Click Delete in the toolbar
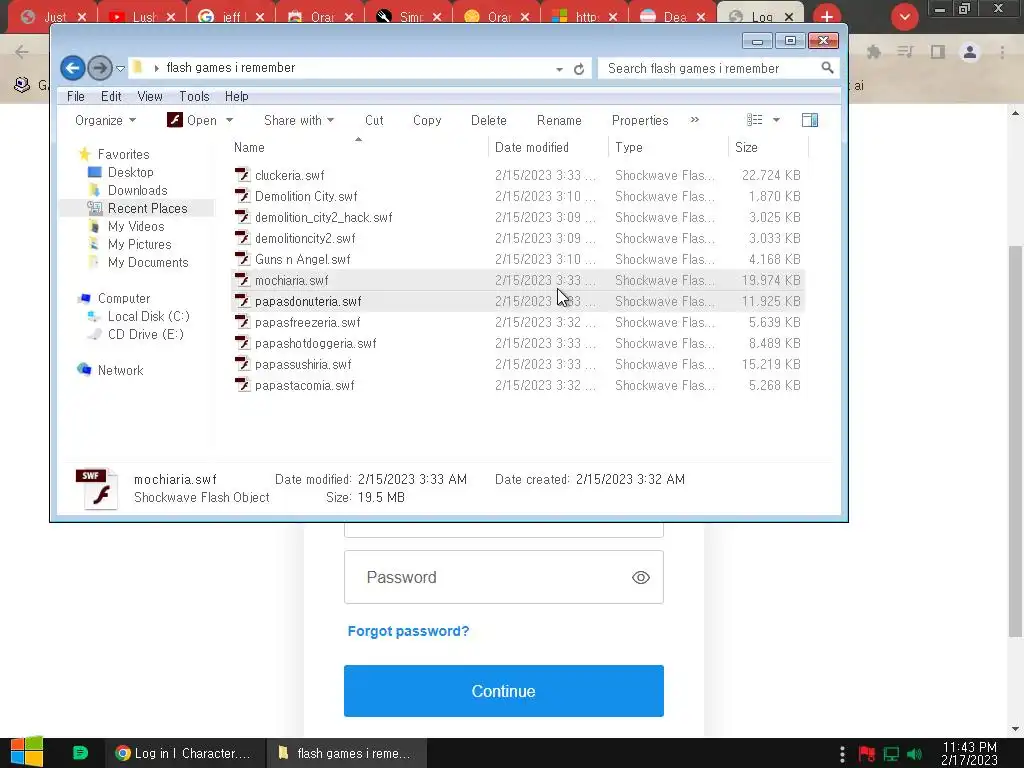 pos(488,120)
